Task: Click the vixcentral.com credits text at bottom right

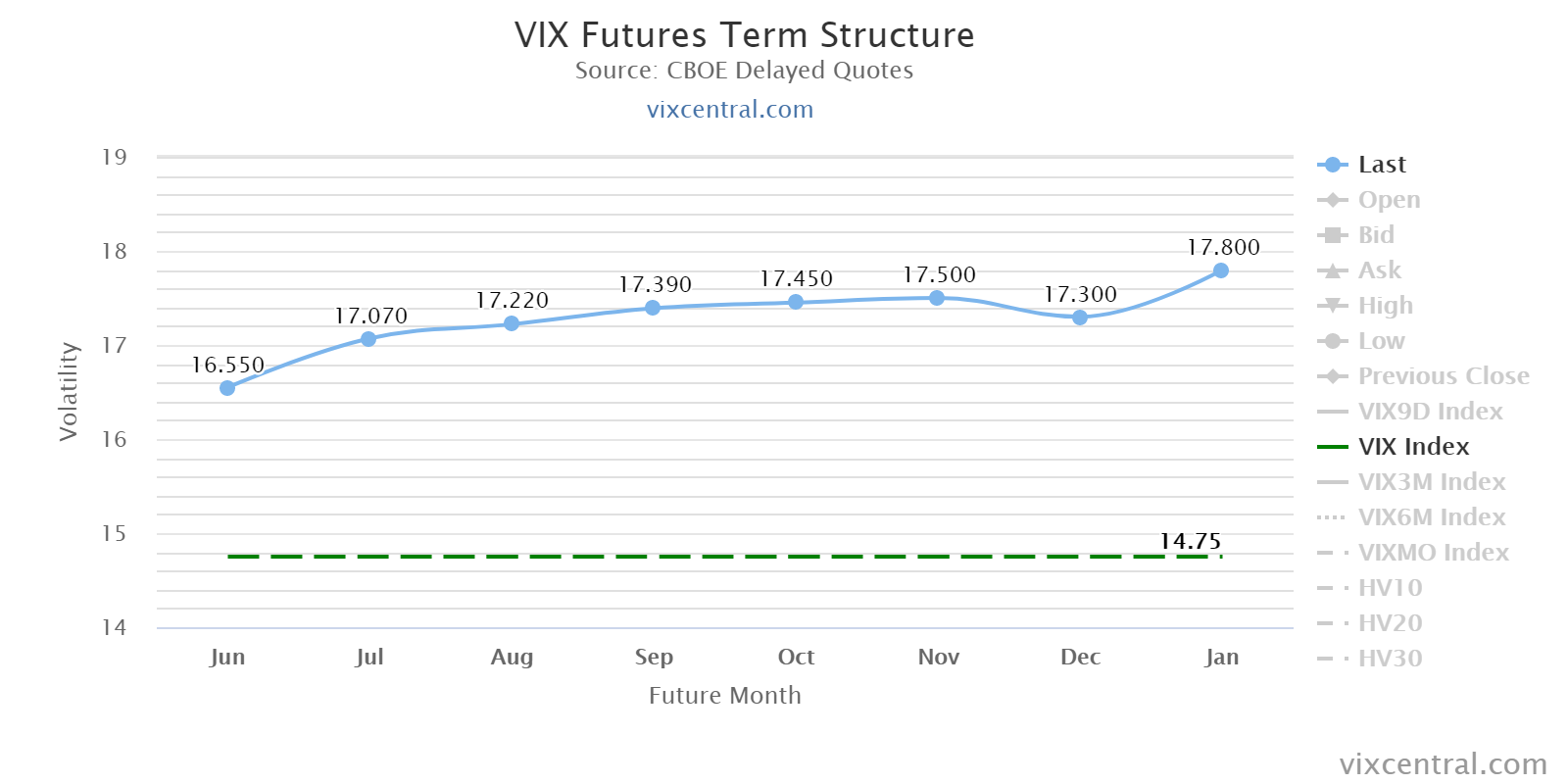Action: (x=1443, y=763)
